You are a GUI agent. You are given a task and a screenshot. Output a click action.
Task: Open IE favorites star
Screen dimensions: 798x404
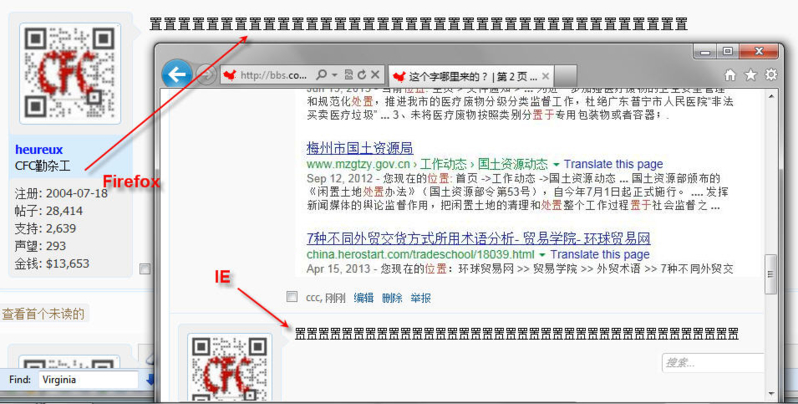pyautogui.click(x=751, y=75)
